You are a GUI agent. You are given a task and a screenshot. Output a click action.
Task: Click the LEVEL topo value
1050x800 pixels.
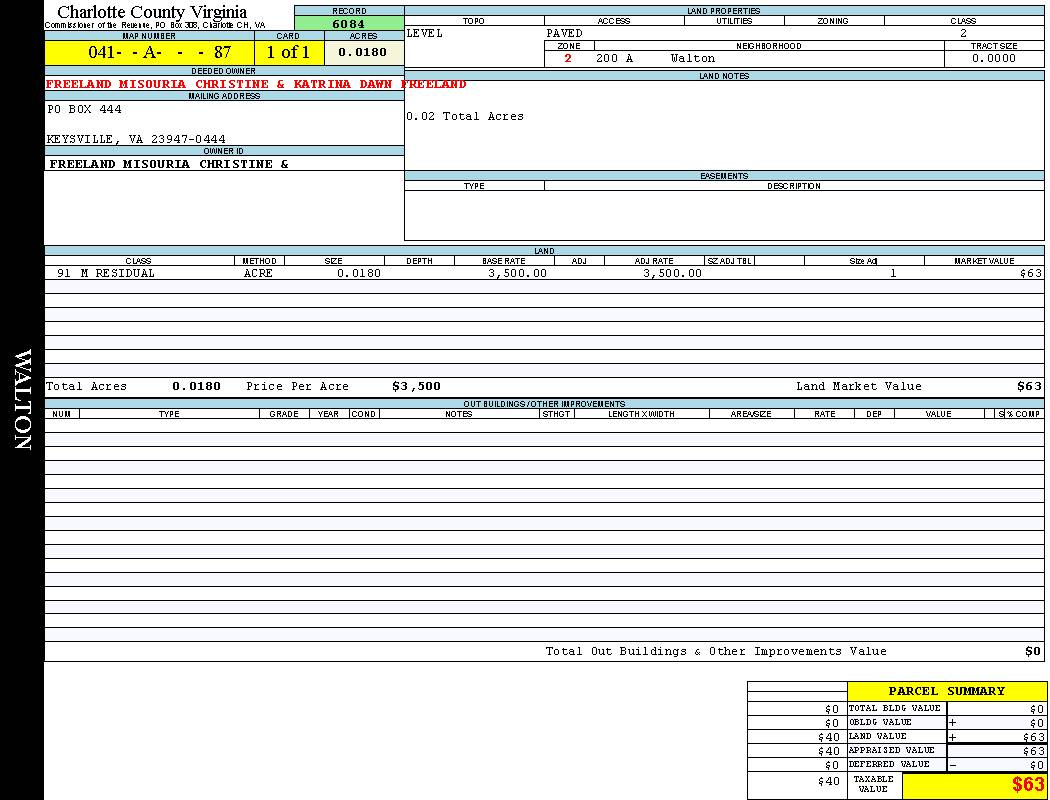[x=425, y=34]
